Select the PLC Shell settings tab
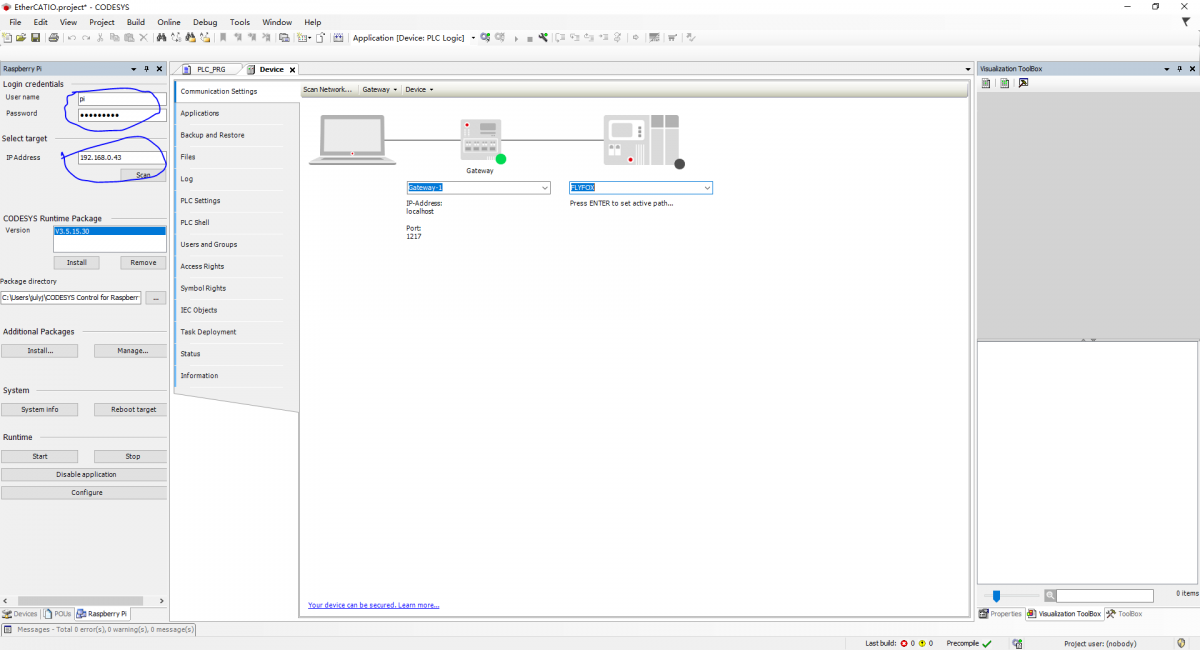Screen dimensions: 1200x650 coord(195,222)
